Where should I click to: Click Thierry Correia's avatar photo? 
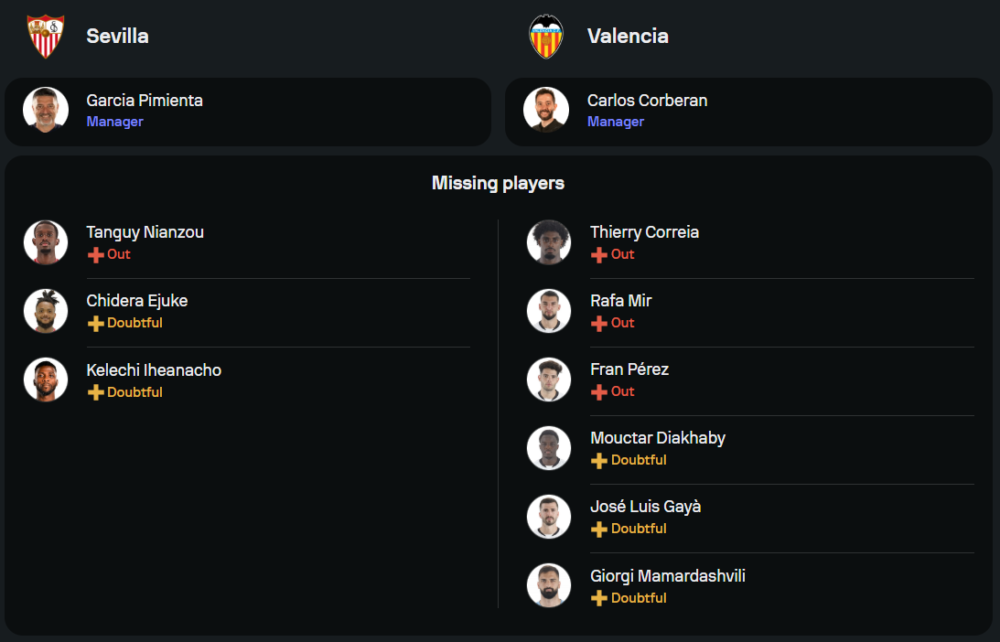(x=549, y=242)
